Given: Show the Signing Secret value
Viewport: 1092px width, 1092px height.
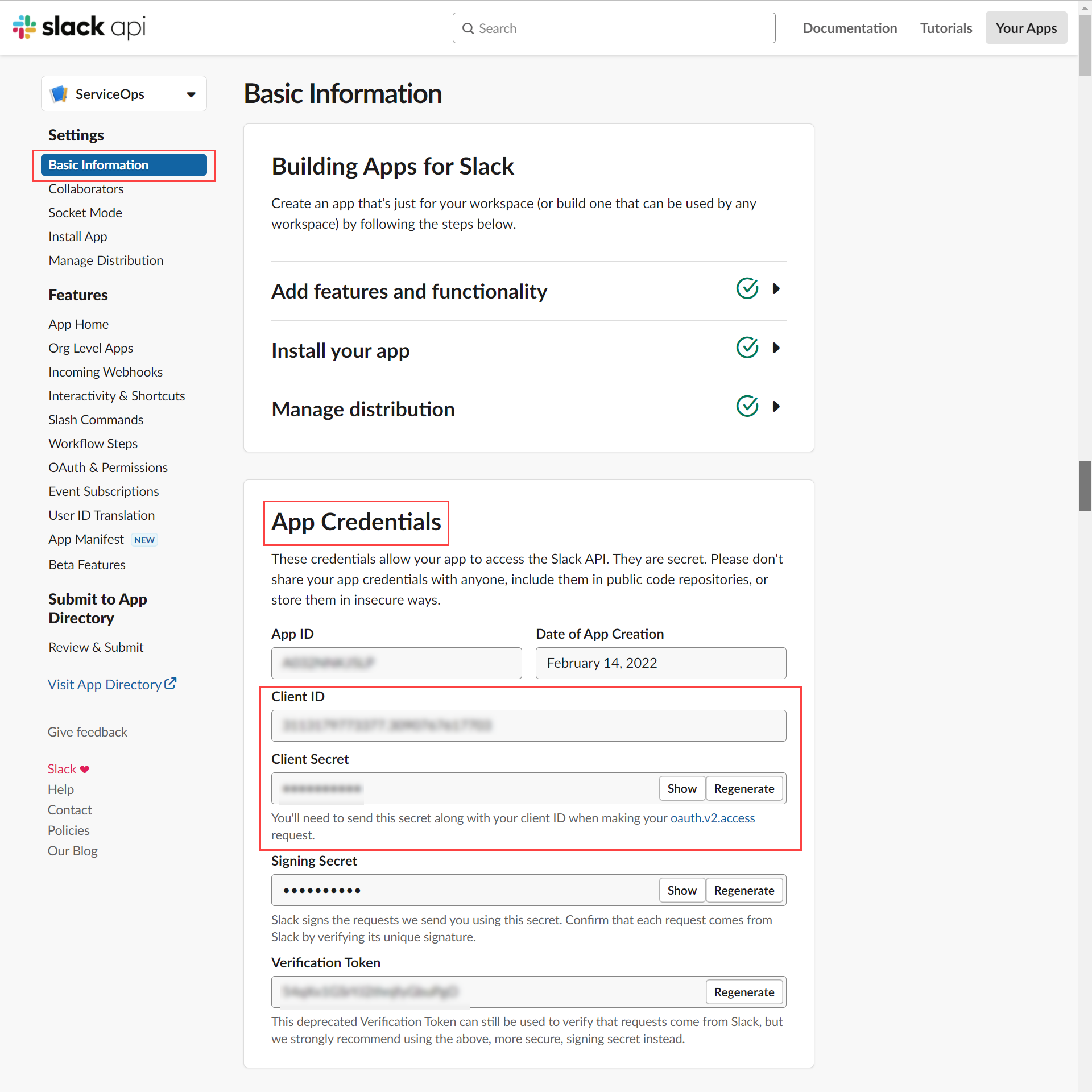Looking at the screenshot, I should [681, 890].
